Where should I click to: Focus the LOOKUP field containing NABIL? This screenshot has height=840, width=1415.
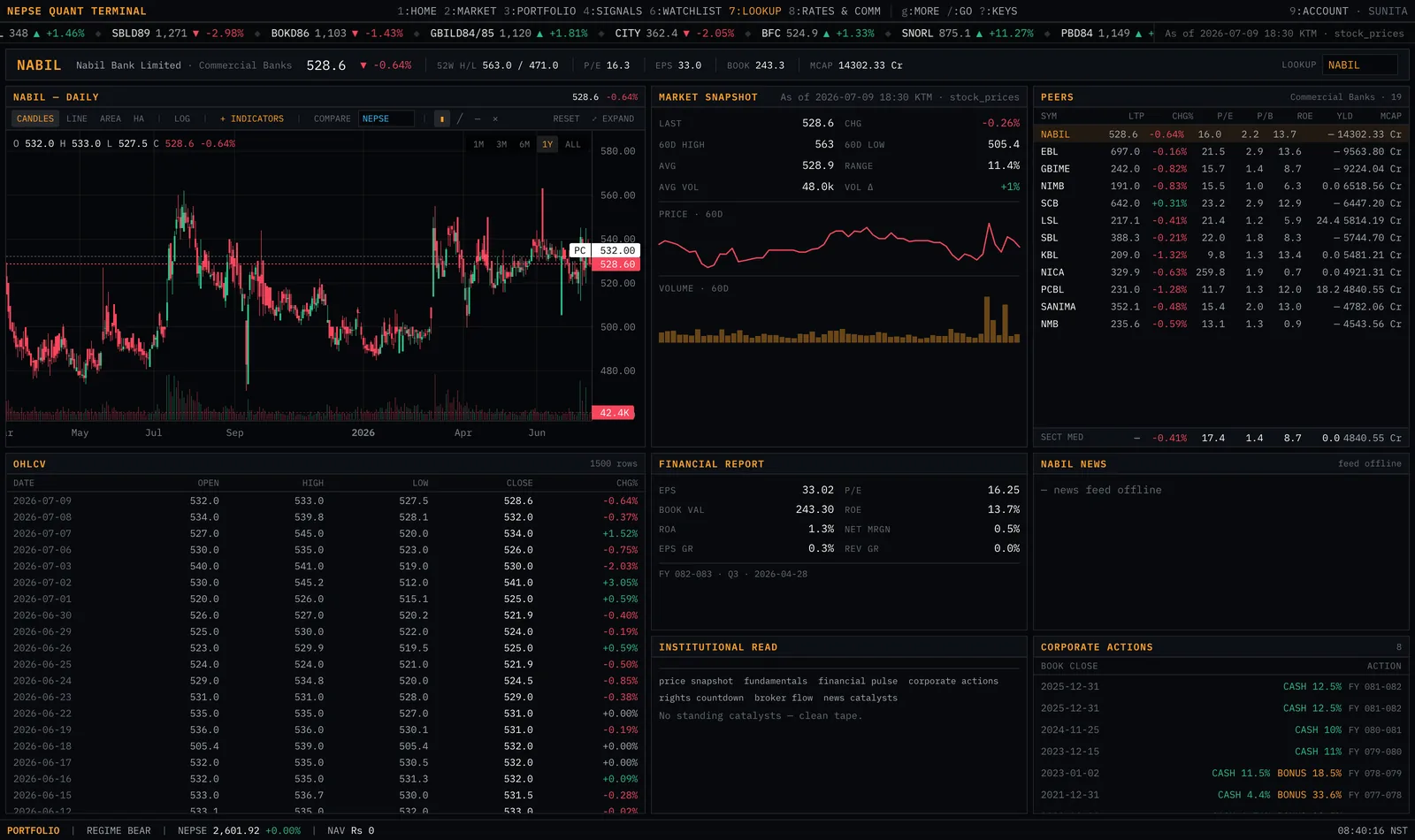1360,65
